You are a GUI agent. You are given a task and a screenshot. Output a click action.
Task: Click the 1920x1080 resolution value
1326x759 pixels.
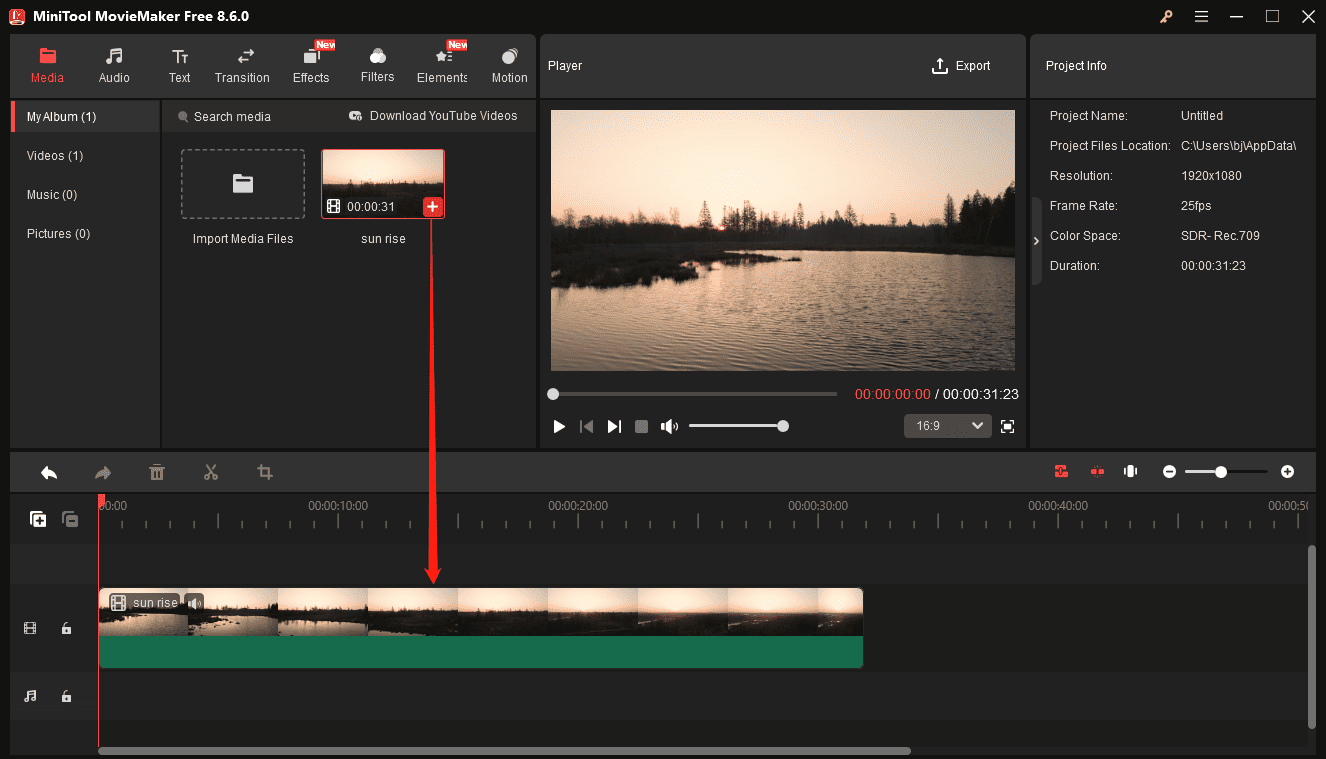point(1212,176)
